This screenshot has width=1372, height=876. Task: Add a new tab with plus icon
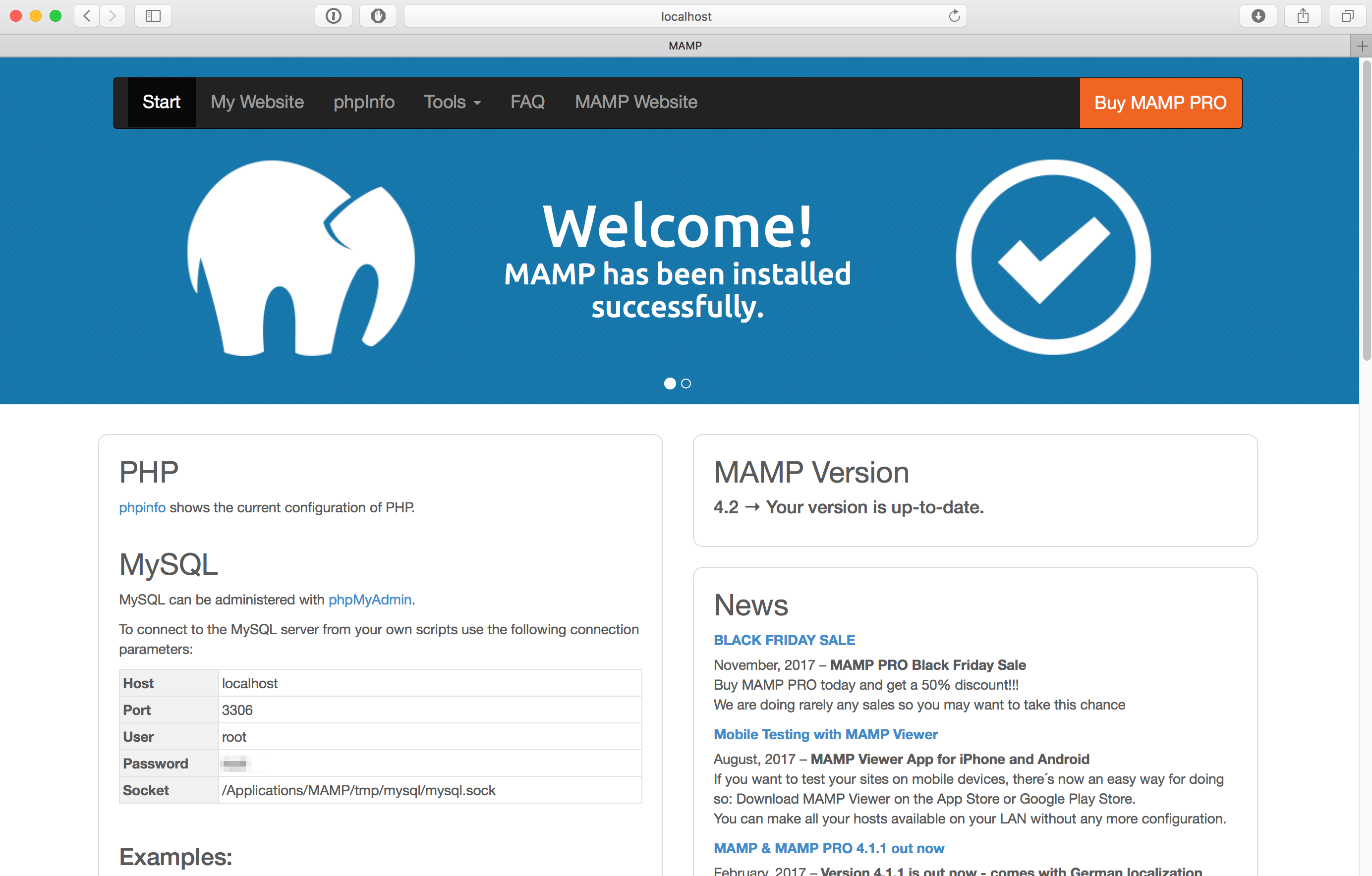(x=1362, y=46)
